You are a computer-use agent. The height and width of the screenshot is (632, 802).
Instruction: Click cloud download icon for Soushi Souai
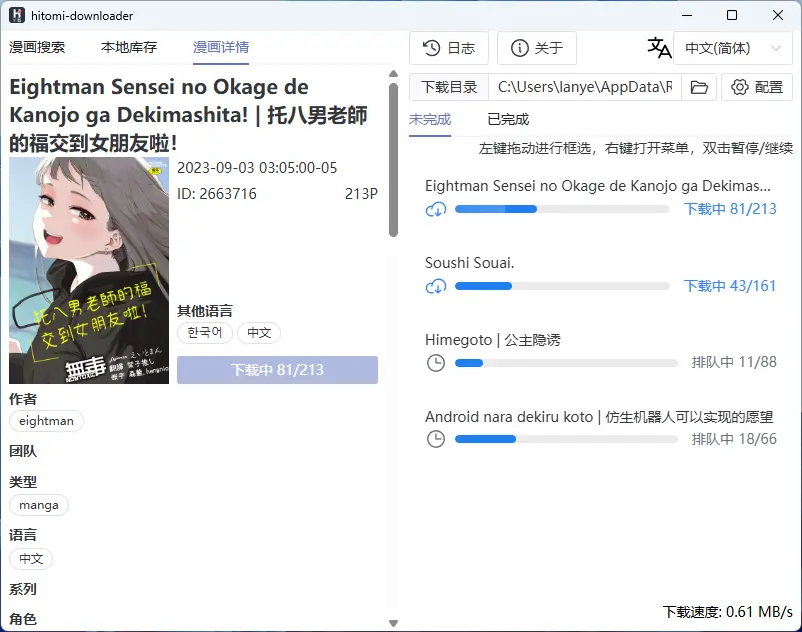click(436, 286)
